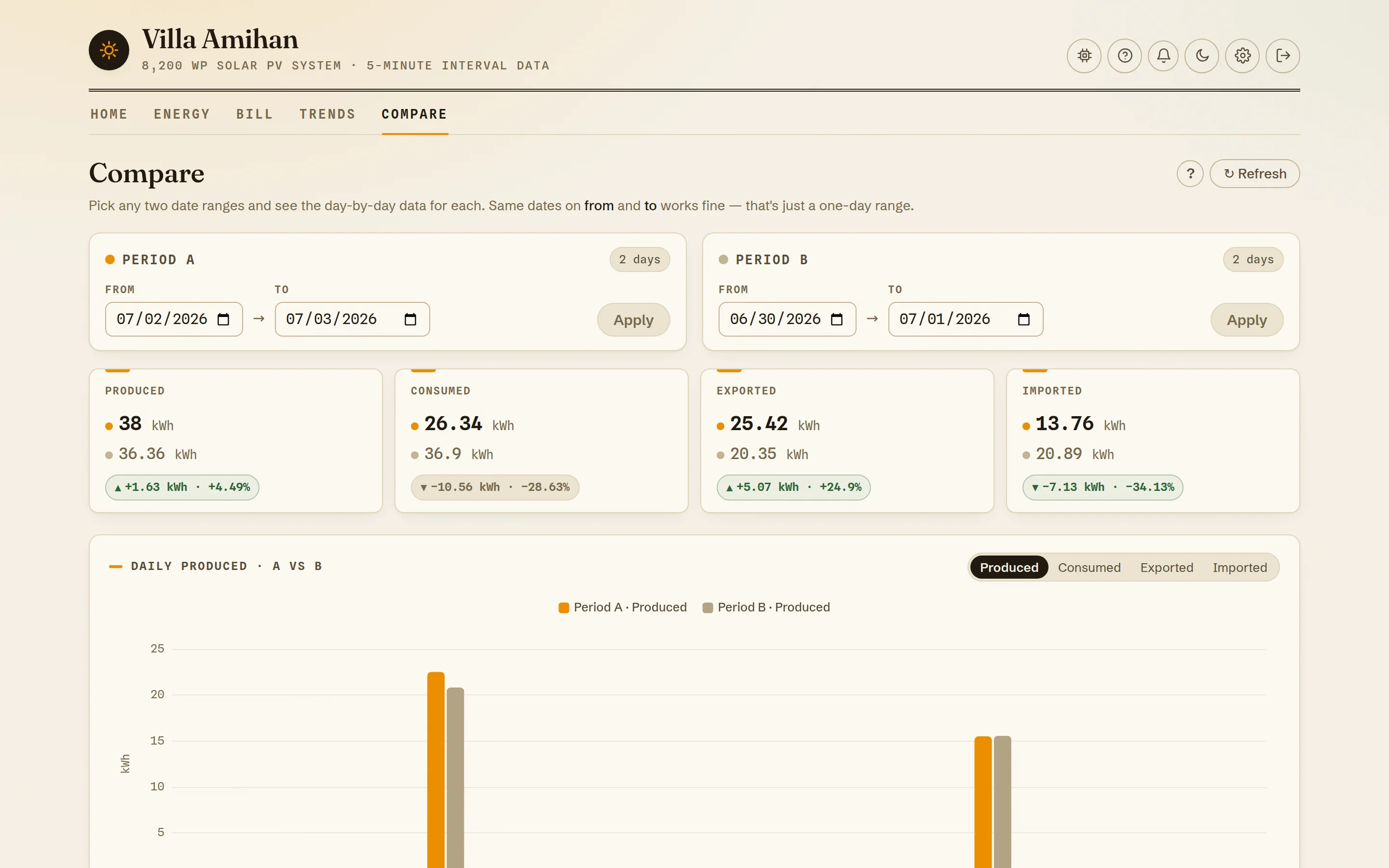Edit Period A From date 07/02/2026
Image resolution: width=1389 pixels, height=868 pixels.
pos(174,319)
